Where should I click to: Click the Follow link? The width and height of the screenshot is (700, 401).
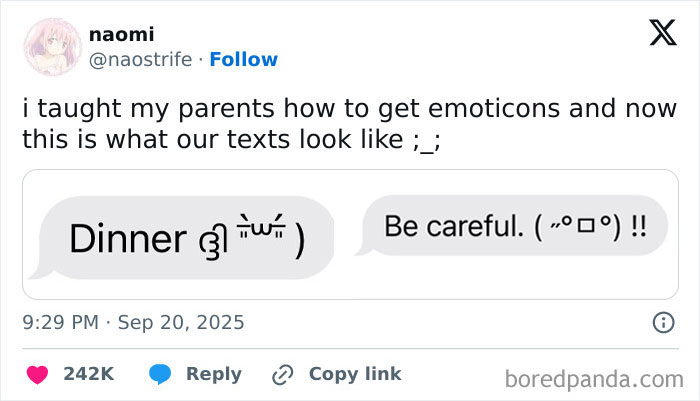pos(244,59)
